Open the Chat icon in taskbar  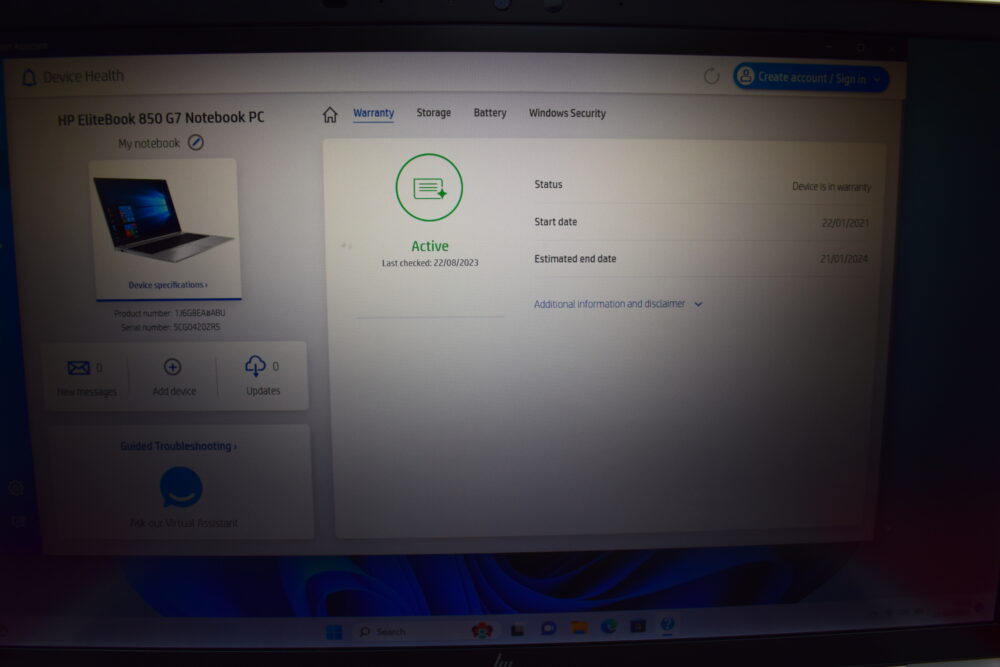click(548, 629)
